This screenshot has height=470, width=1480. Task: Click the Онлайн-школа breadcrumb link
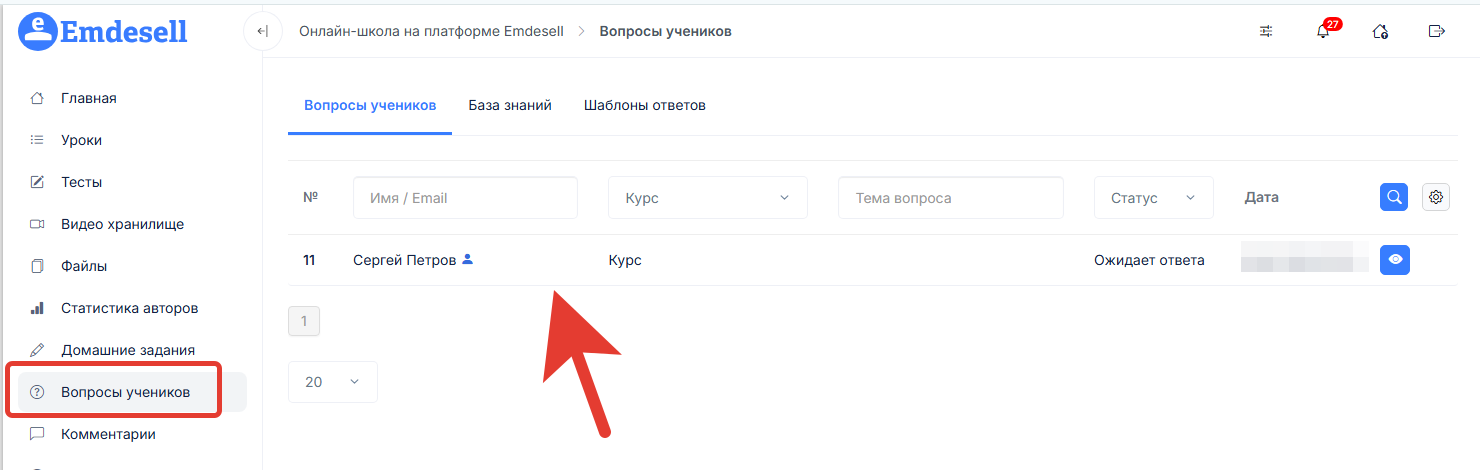[x=430, y=31]
